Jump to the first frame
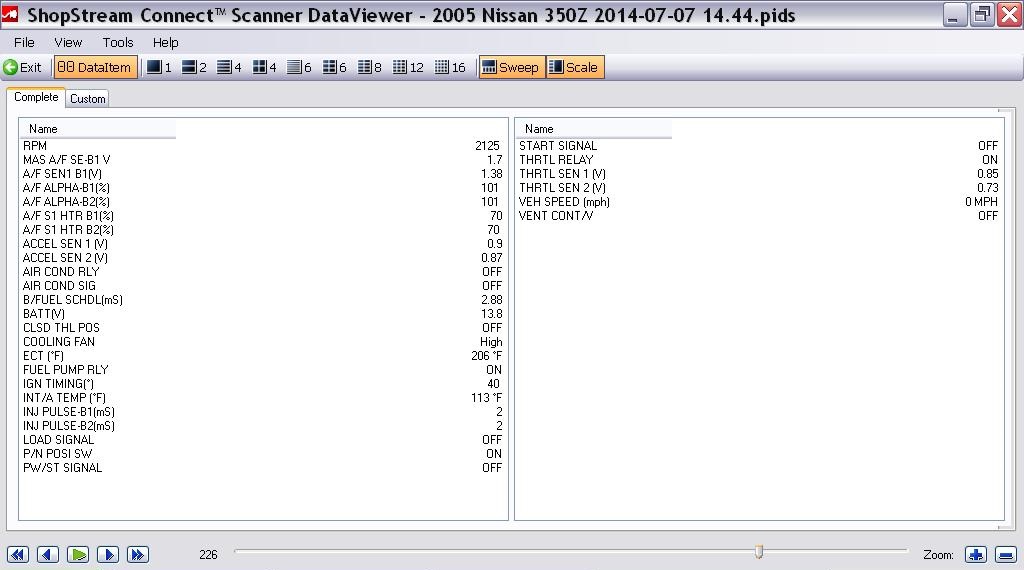1024x570 pixels. pos(18,554)
